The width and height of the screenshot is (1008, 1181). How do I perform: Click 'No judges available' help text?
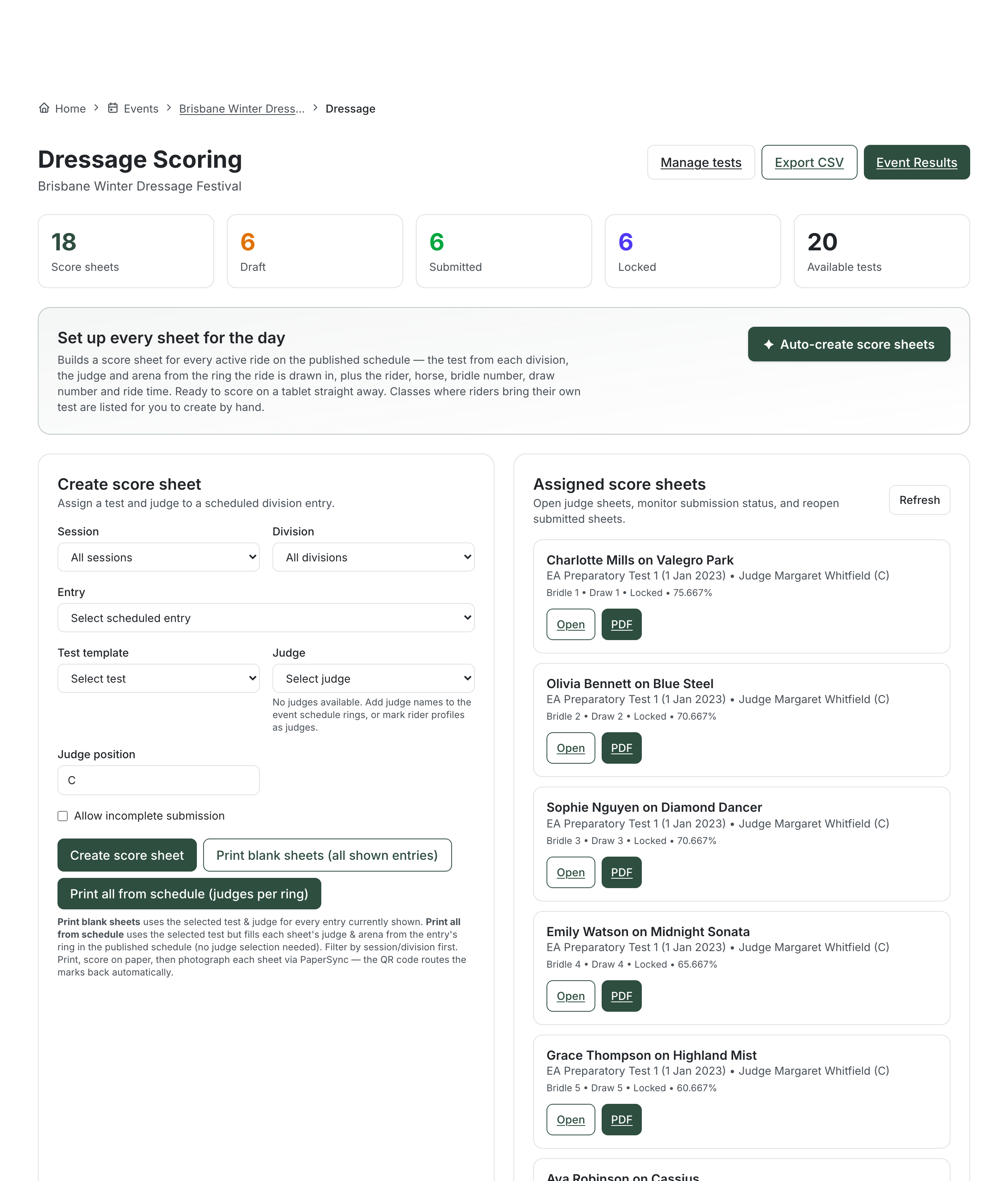372,715
